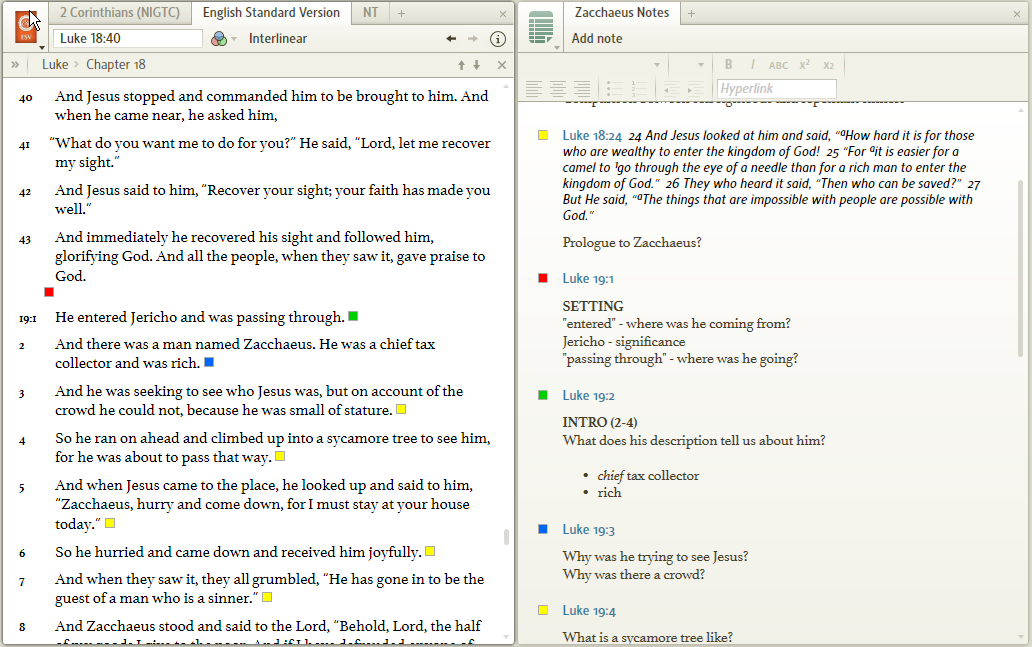Apply center text alignment in notes

click(x=558, y=89)
